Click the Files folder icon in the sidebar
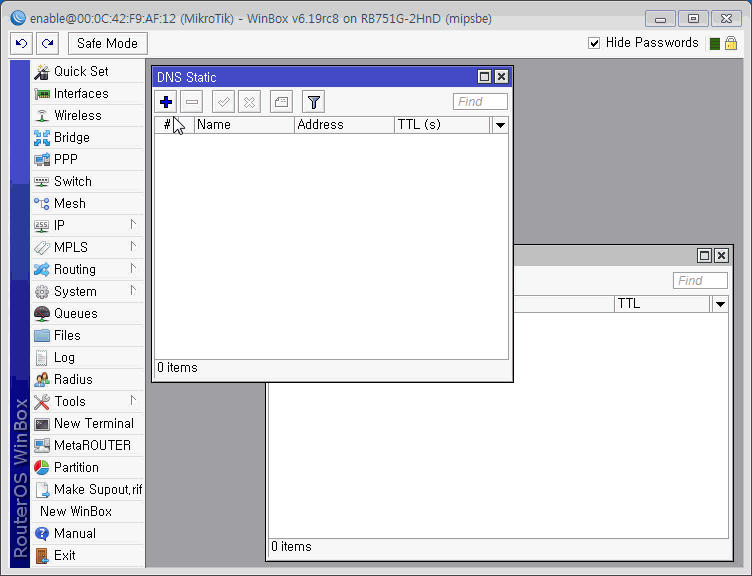This screenshot has height=576, width=752. [42, 336]
